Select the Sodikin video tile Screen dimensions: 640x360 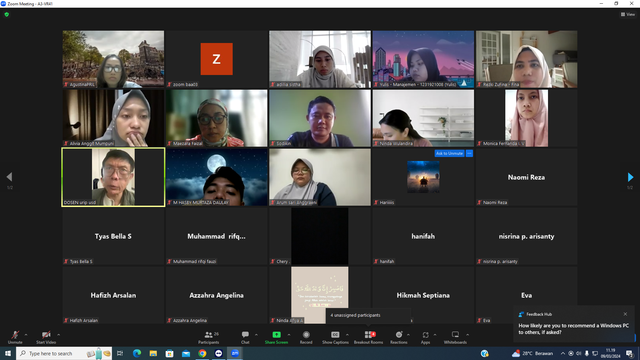coord(320,118)
